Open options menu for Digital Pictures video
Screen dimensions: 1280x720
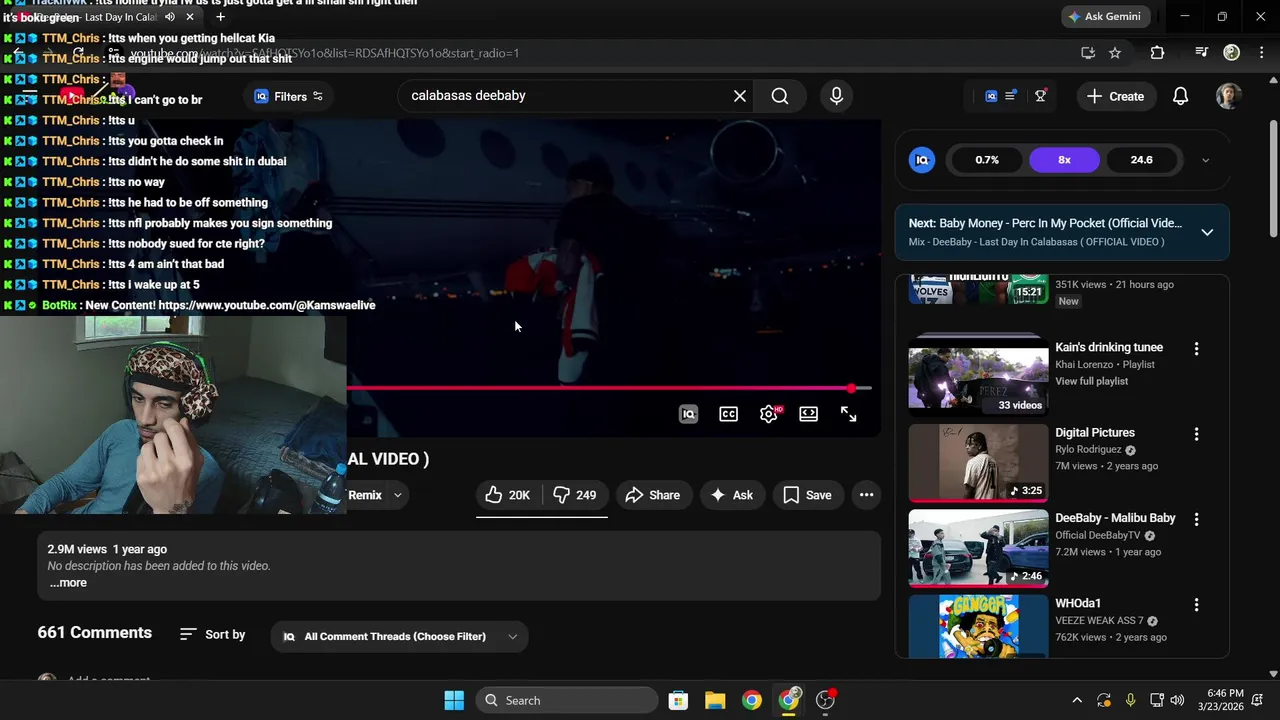click(x=1196, y=434)
